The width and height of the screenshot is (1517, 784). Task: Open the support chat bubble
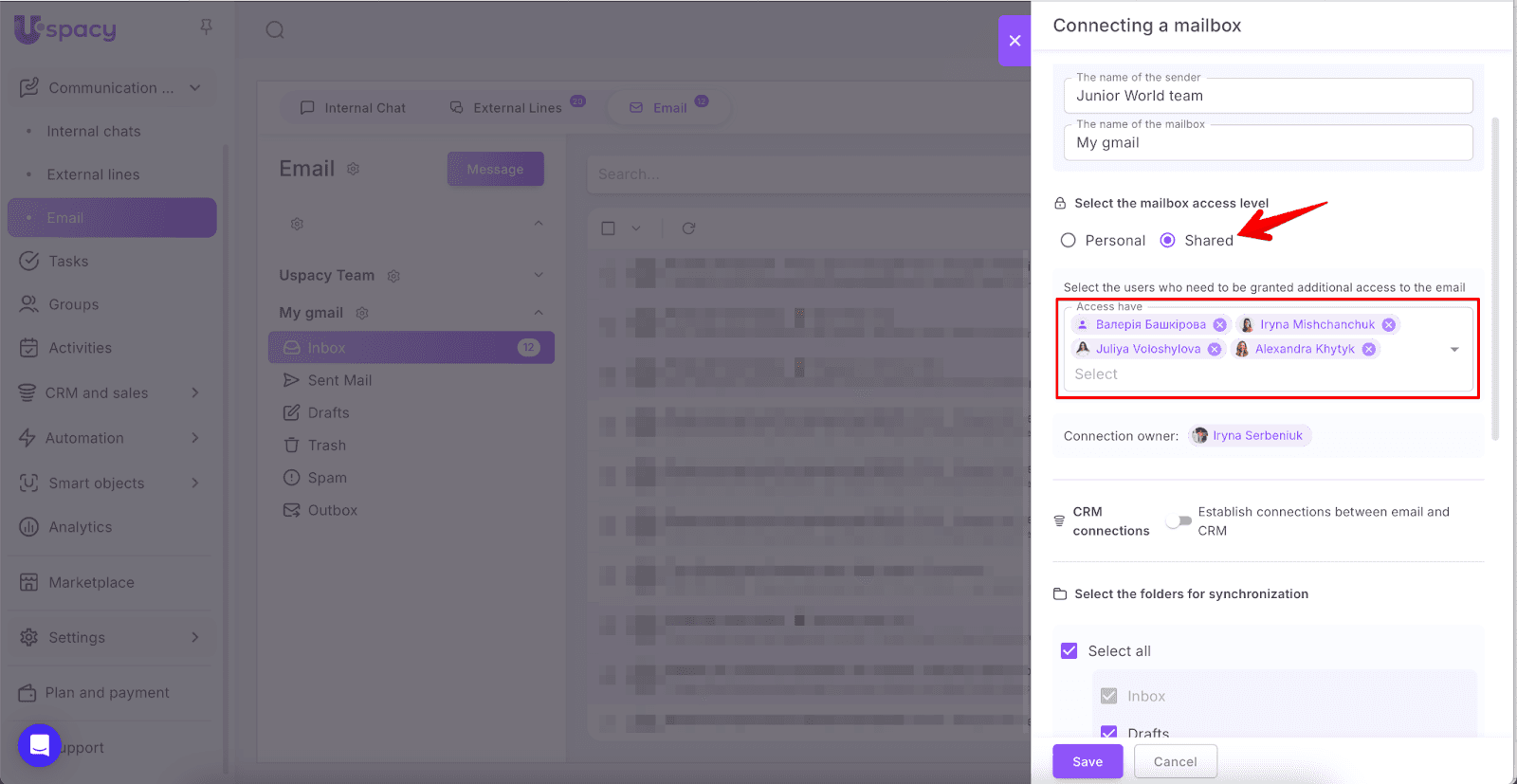[x=39, y=745]
